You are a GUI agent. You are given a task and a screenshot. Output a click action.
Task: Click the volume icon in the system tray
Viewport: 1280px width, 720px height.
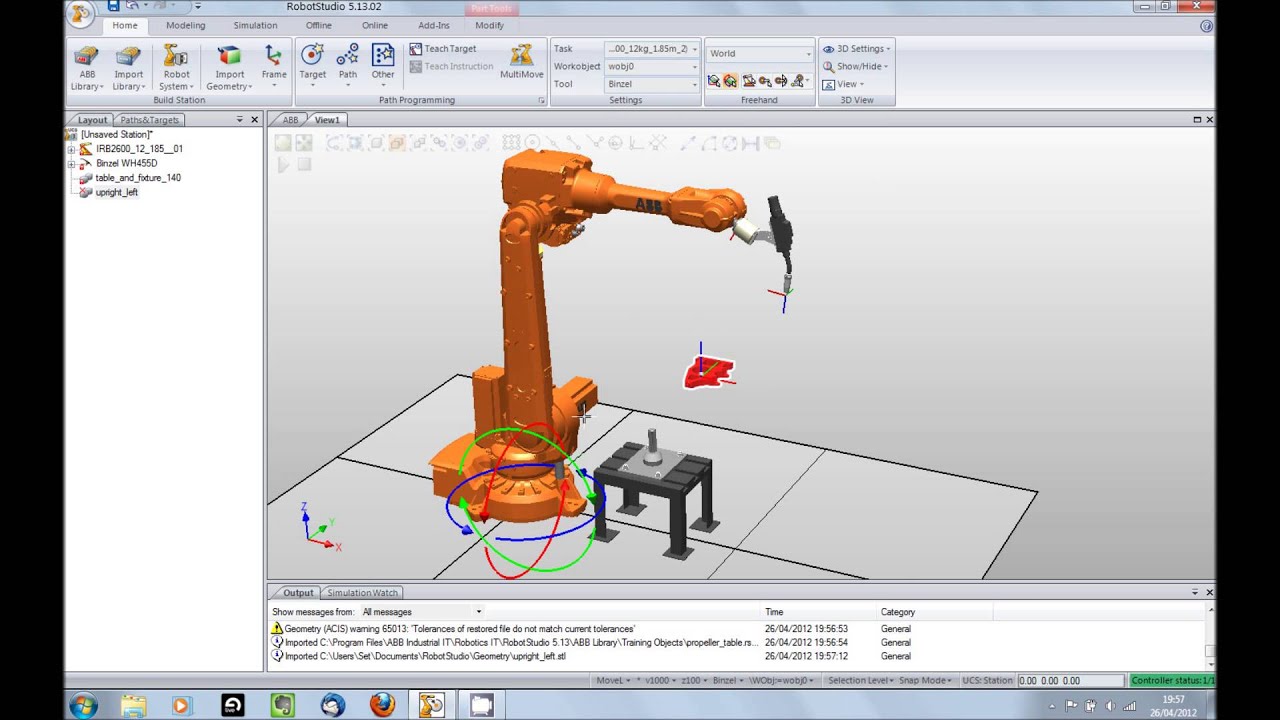coord(1110,706)
